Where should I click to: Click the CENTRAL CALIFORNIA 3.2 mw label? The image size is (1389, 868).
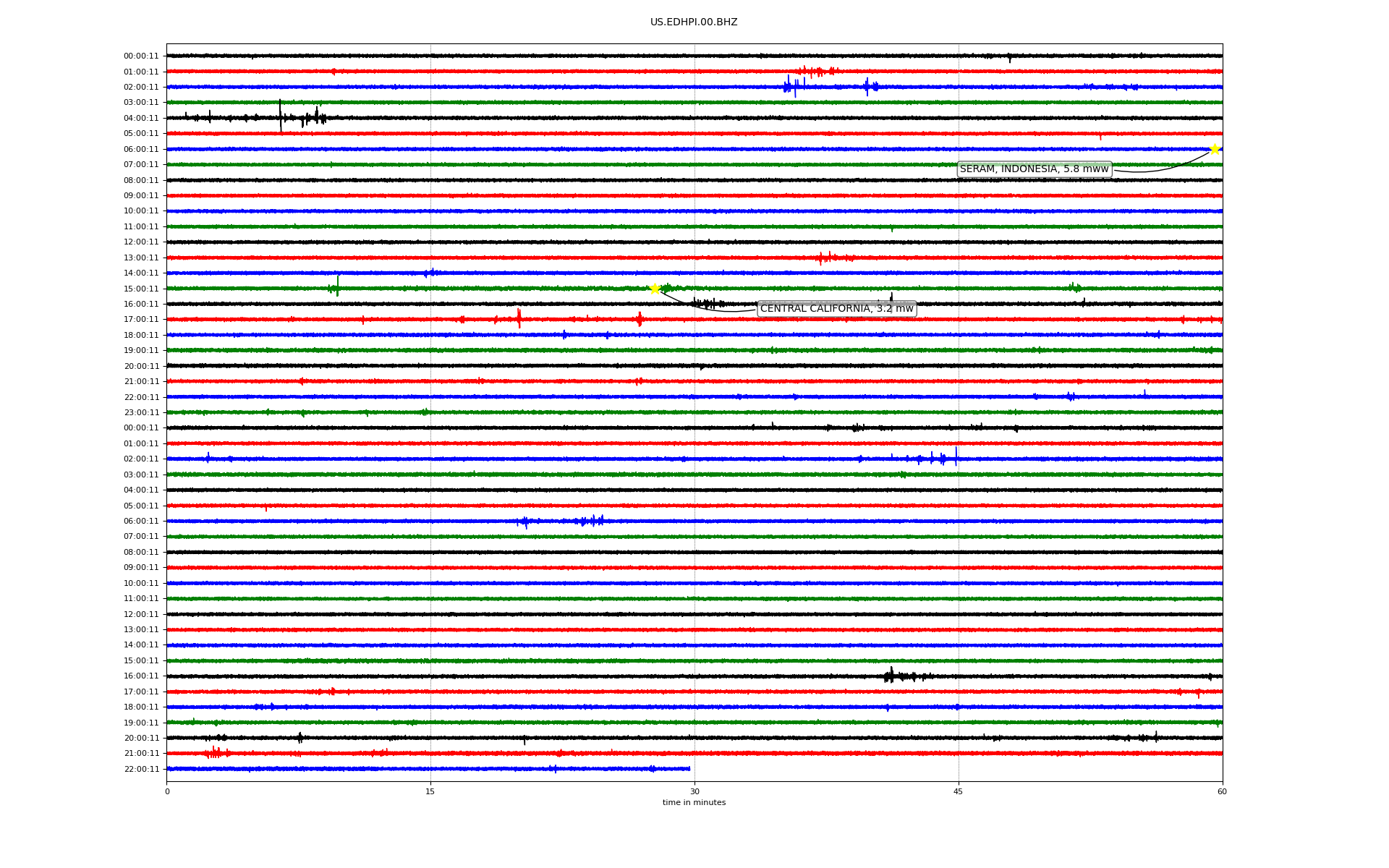point(836,309)
